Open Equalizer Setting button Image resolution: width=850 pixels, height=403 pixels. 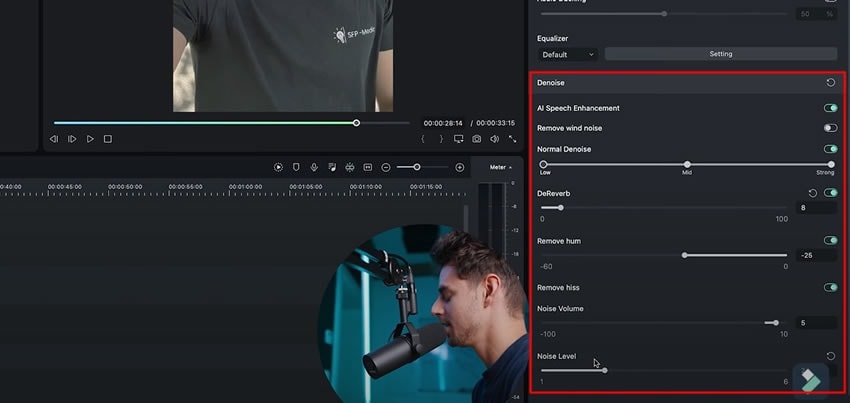[720, 54]
